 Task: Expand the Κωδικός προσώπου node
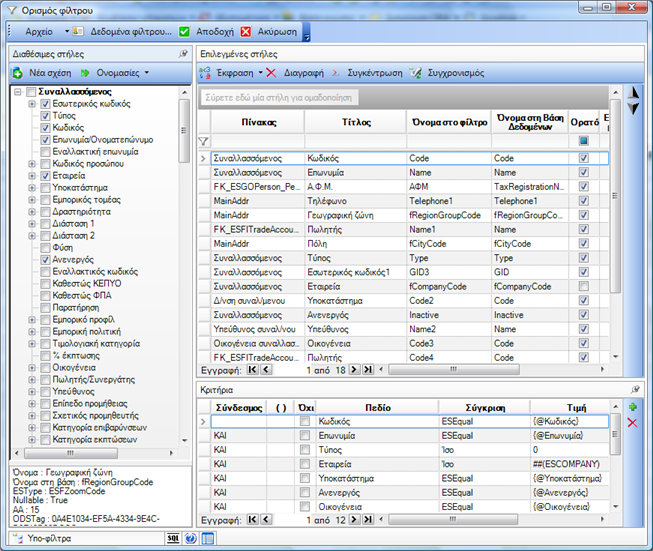click(32, 164)
